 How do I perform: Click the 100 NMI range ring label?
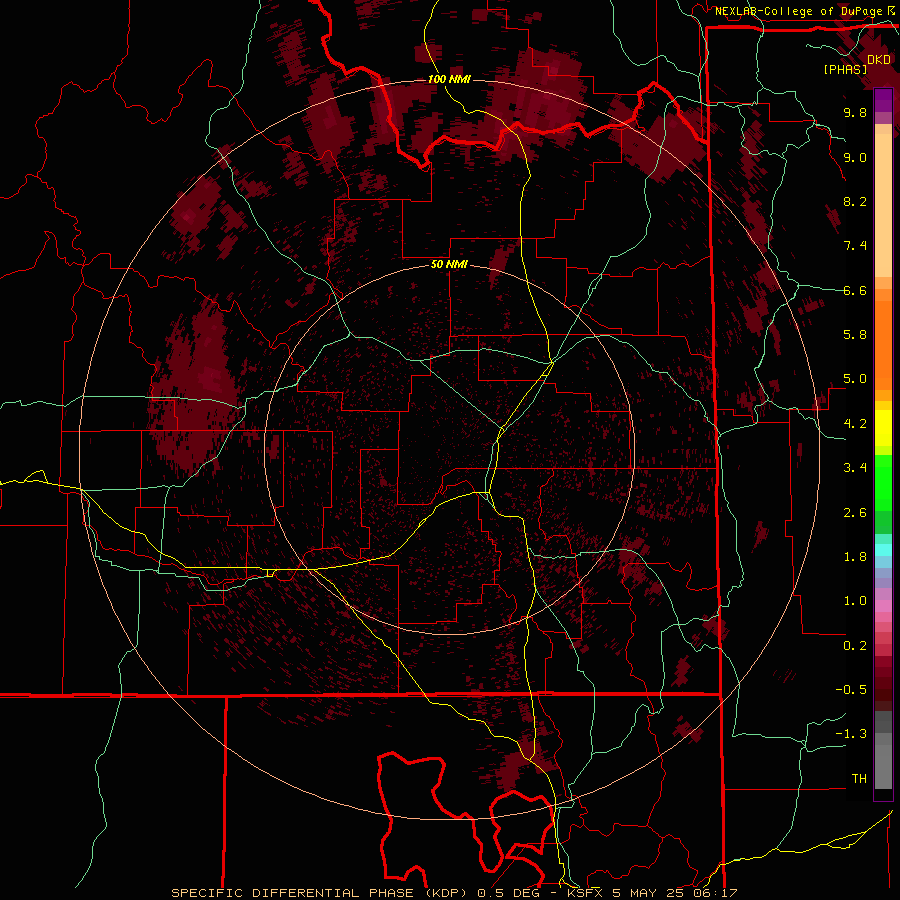click(449, 79)
